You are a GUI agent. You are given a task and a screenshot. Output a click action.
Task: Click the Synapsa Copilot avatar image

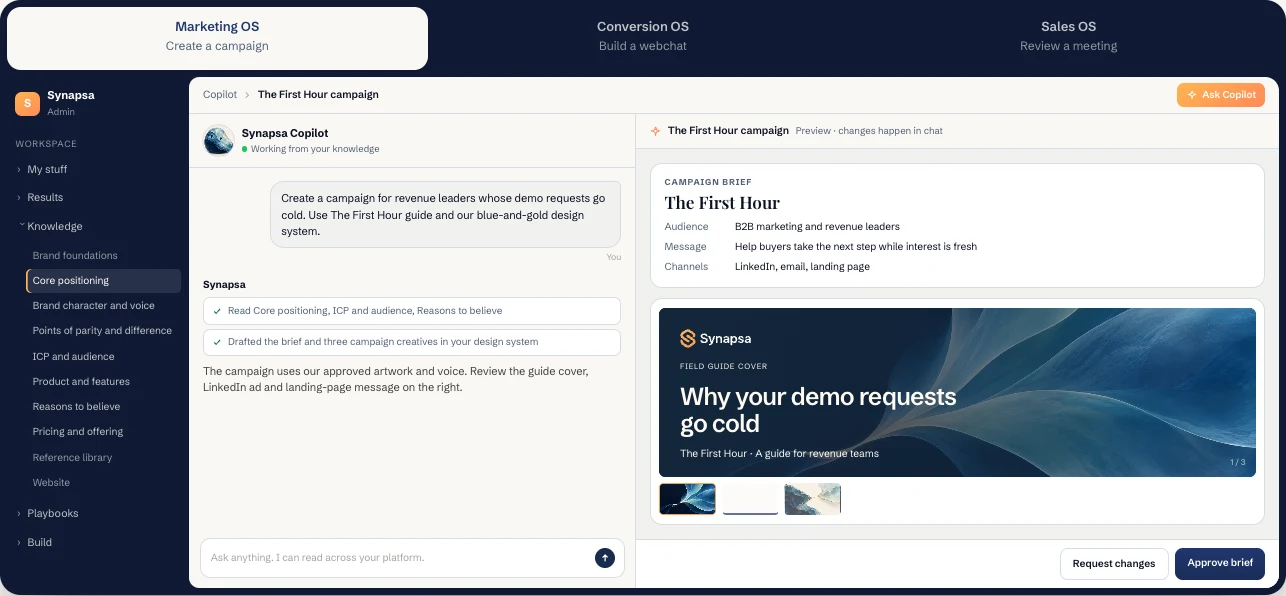[x=218, y=140]
